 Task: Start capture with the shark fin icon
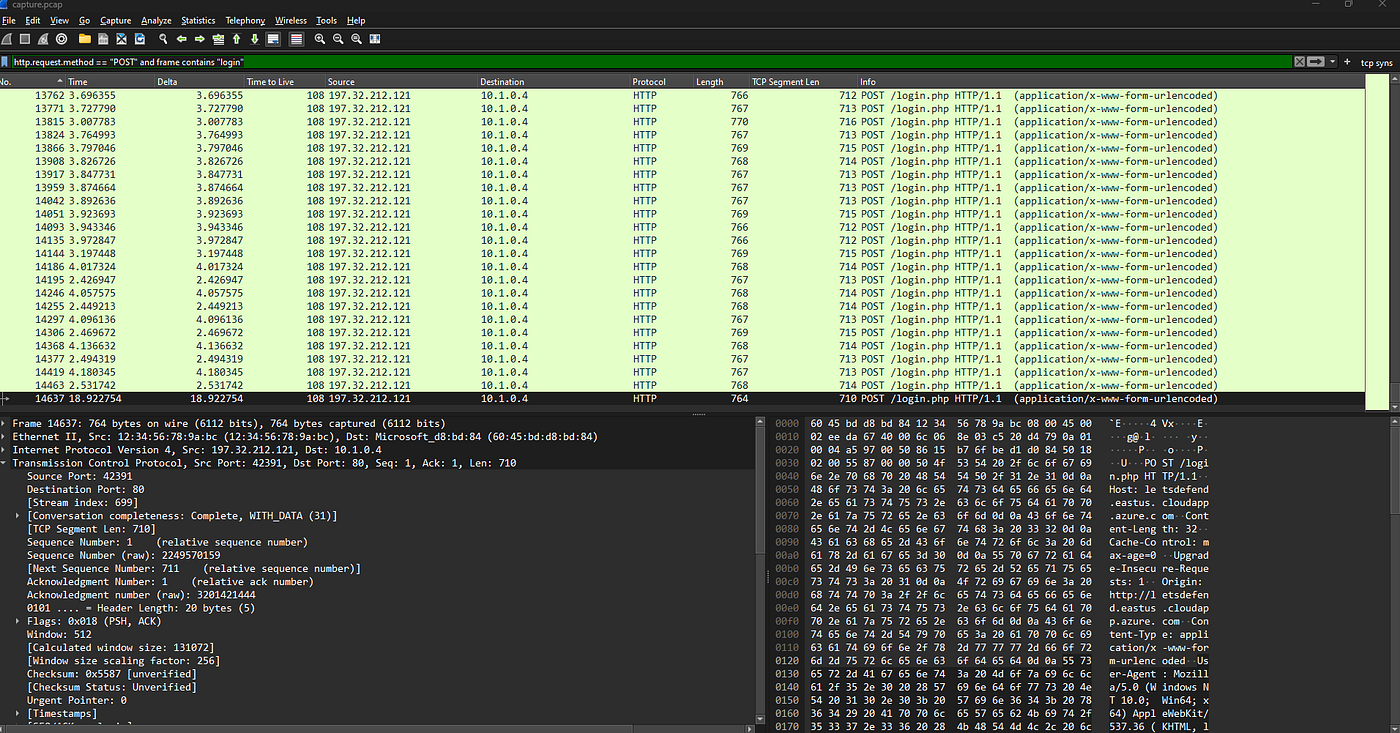point(7,39)
